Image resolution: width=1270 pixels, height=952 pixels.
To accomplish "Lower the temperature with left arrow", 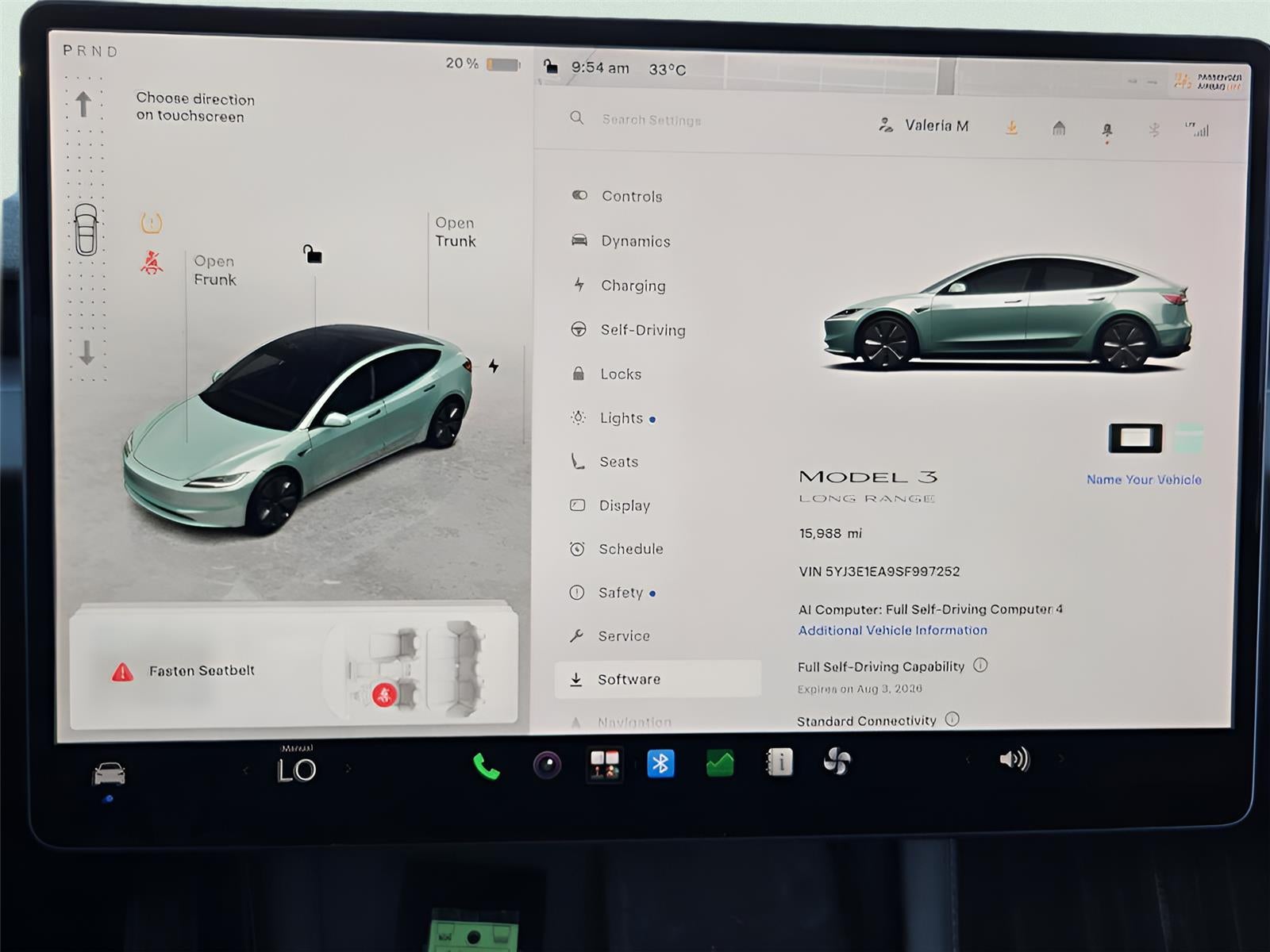I will pos(245,770).
